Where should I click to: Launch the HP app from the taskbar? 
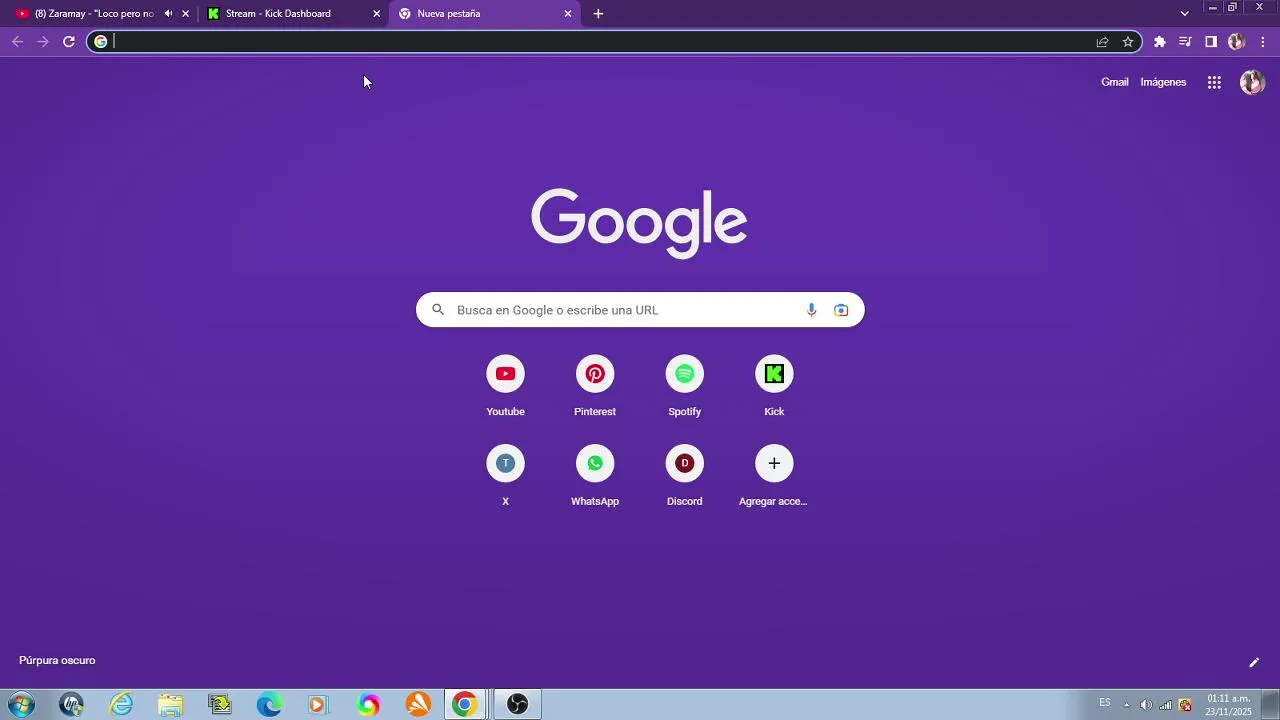tap(71, 704)
